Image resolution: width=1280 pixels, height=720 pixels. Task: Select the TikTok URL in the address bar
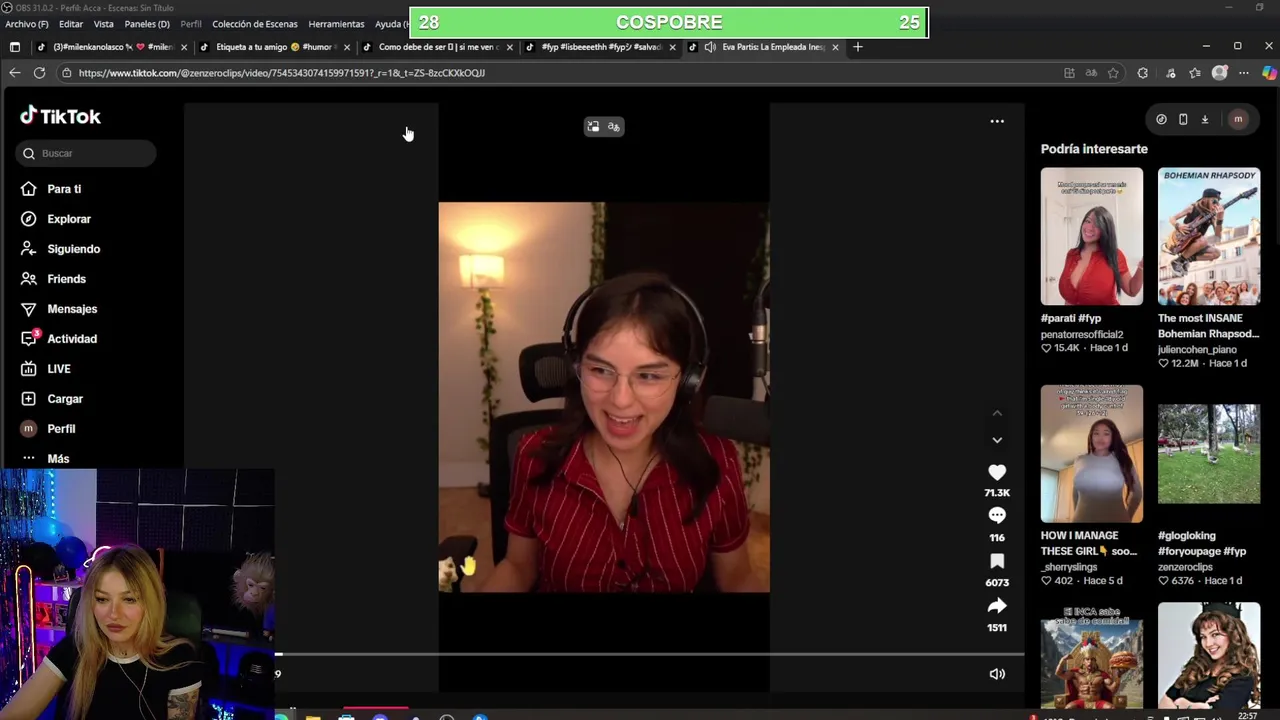click(281, 73)
